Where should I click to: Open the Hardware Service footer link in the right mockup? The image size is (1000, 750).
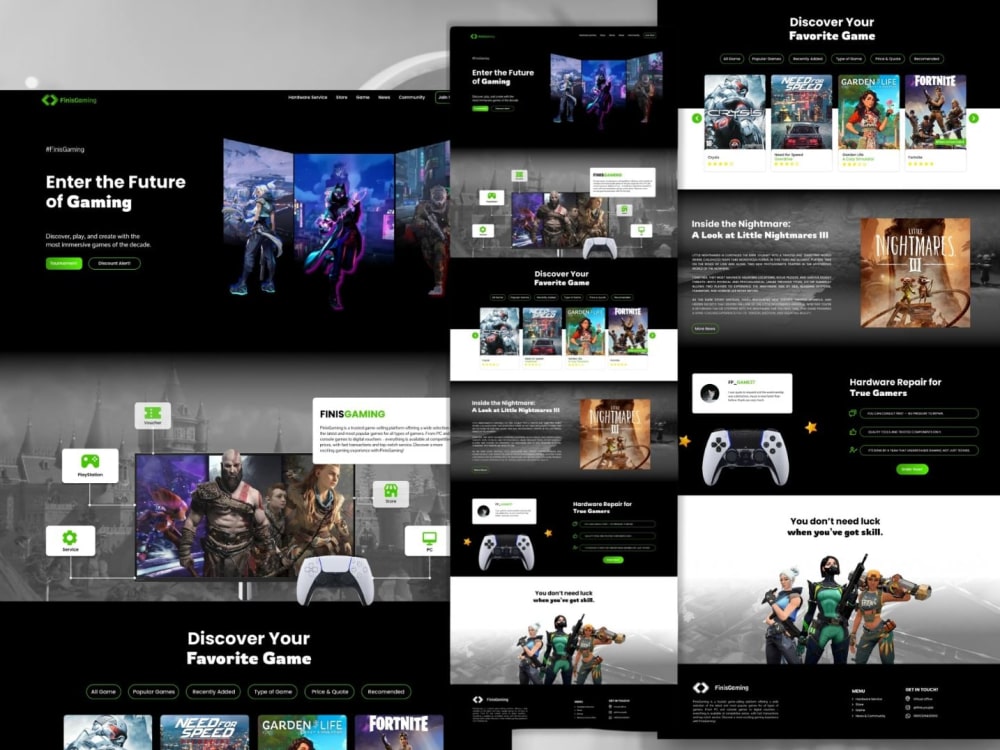click(868, 699)
